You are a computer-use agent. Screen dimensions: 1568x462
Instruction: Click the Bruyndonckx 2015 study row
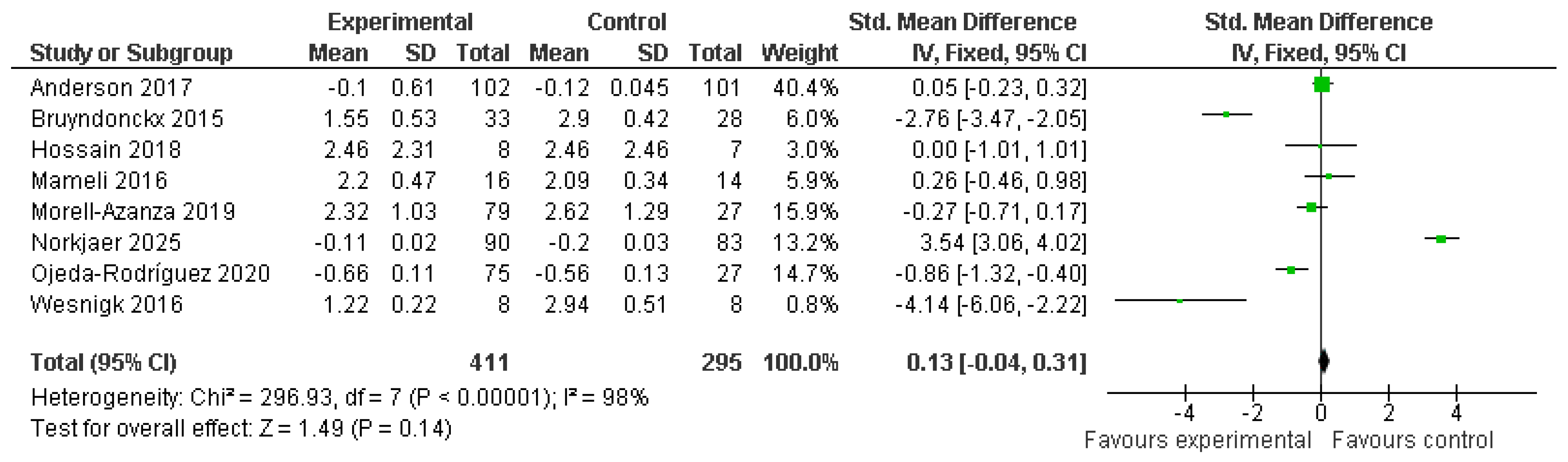pos(127,119)
